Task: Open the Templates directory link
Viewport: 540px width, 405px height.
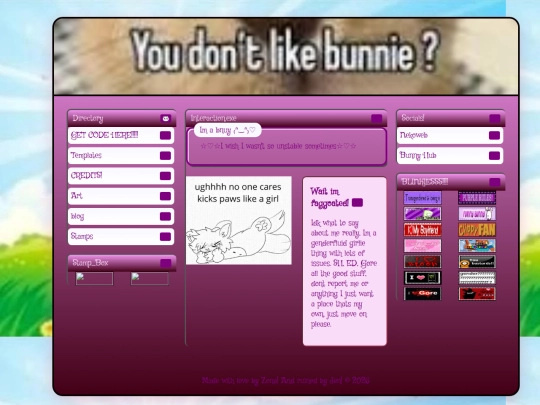Action: (121, 156)
